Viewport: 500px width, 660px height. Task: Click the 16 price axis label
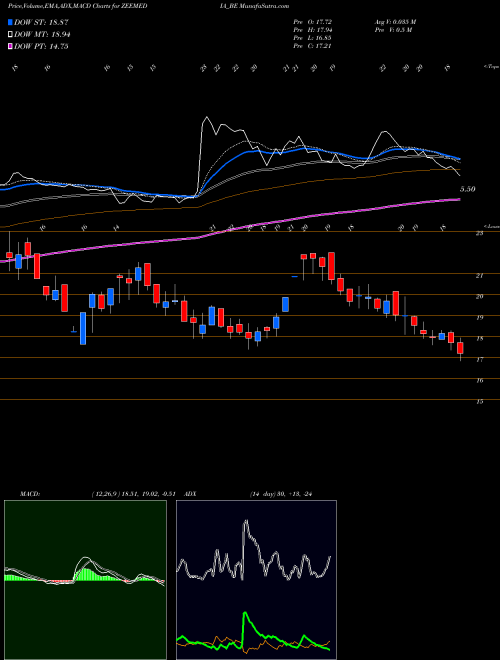(x=479, y=381)
